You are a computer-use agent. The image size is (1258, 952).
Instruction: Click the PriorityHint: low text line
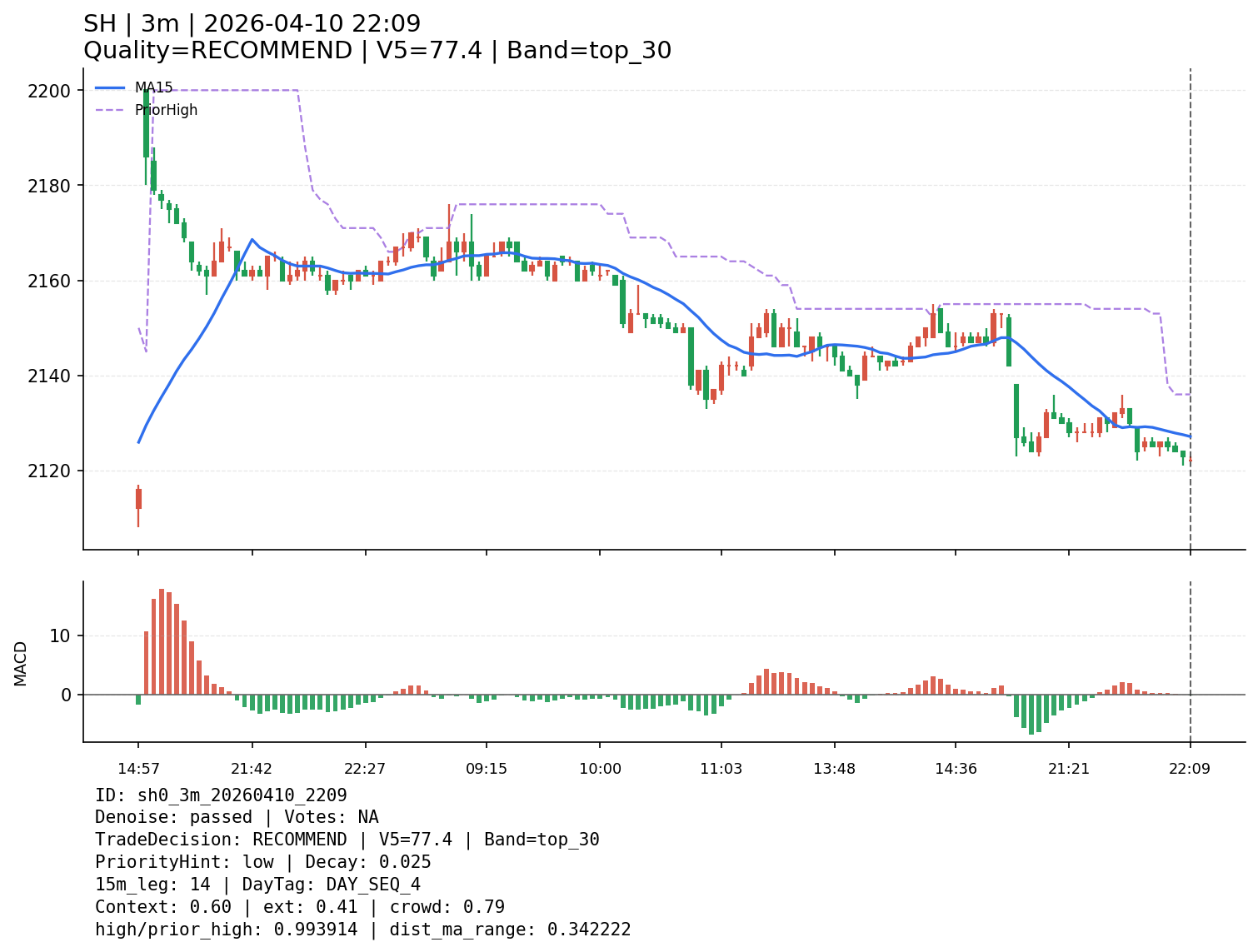pos(262,862)
